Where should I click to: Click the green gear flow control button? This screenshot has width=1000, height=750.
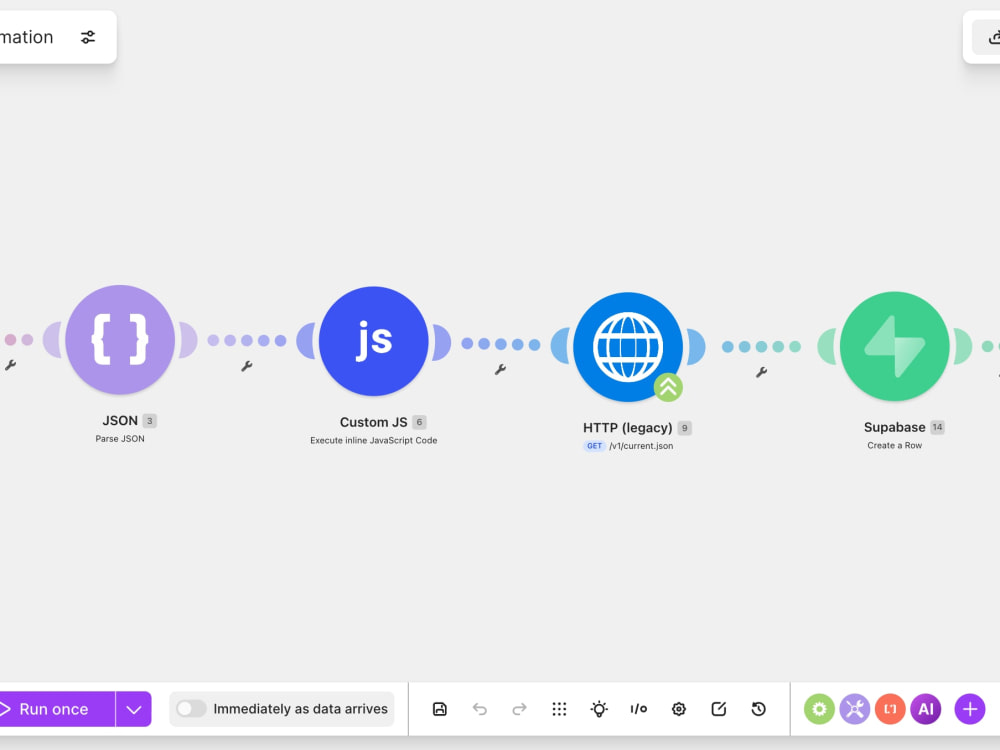[x=819, y=709]
